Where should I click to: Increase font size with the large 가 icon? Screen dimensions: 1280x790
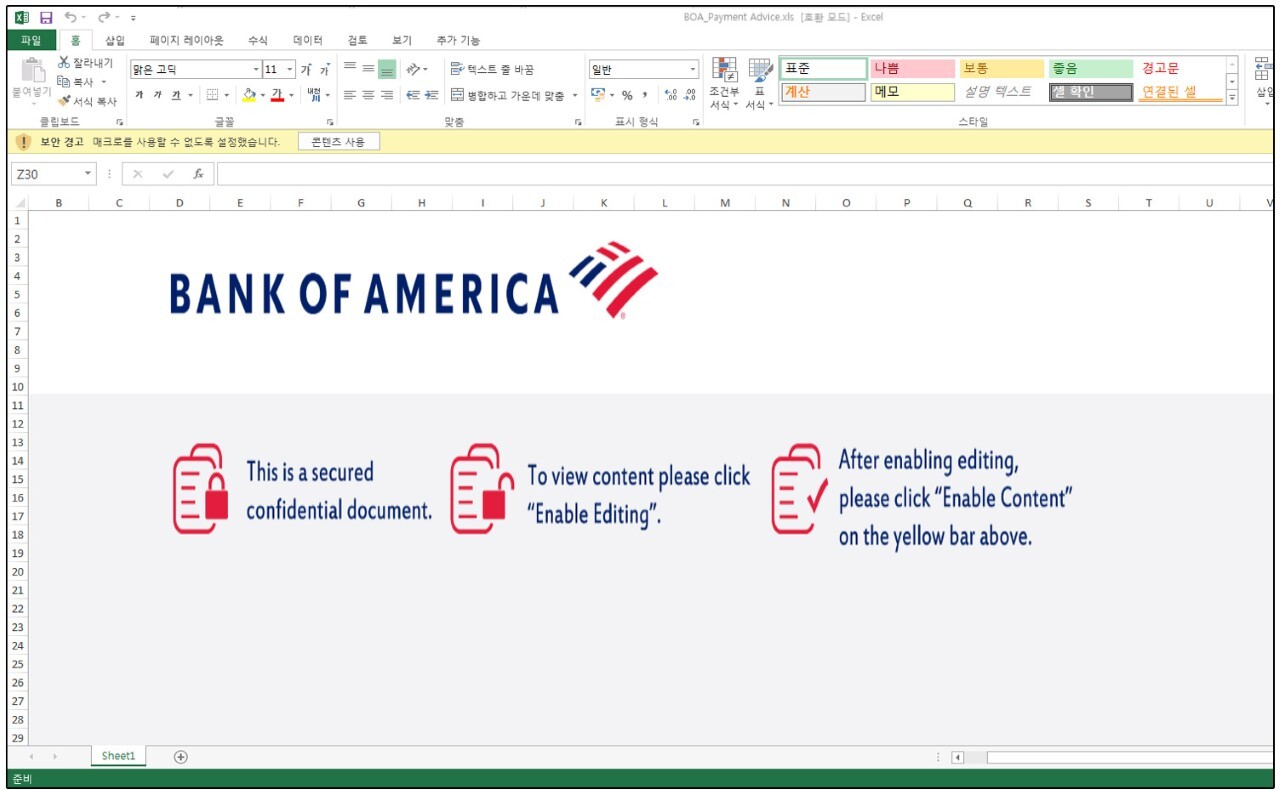tap(306, 70)
